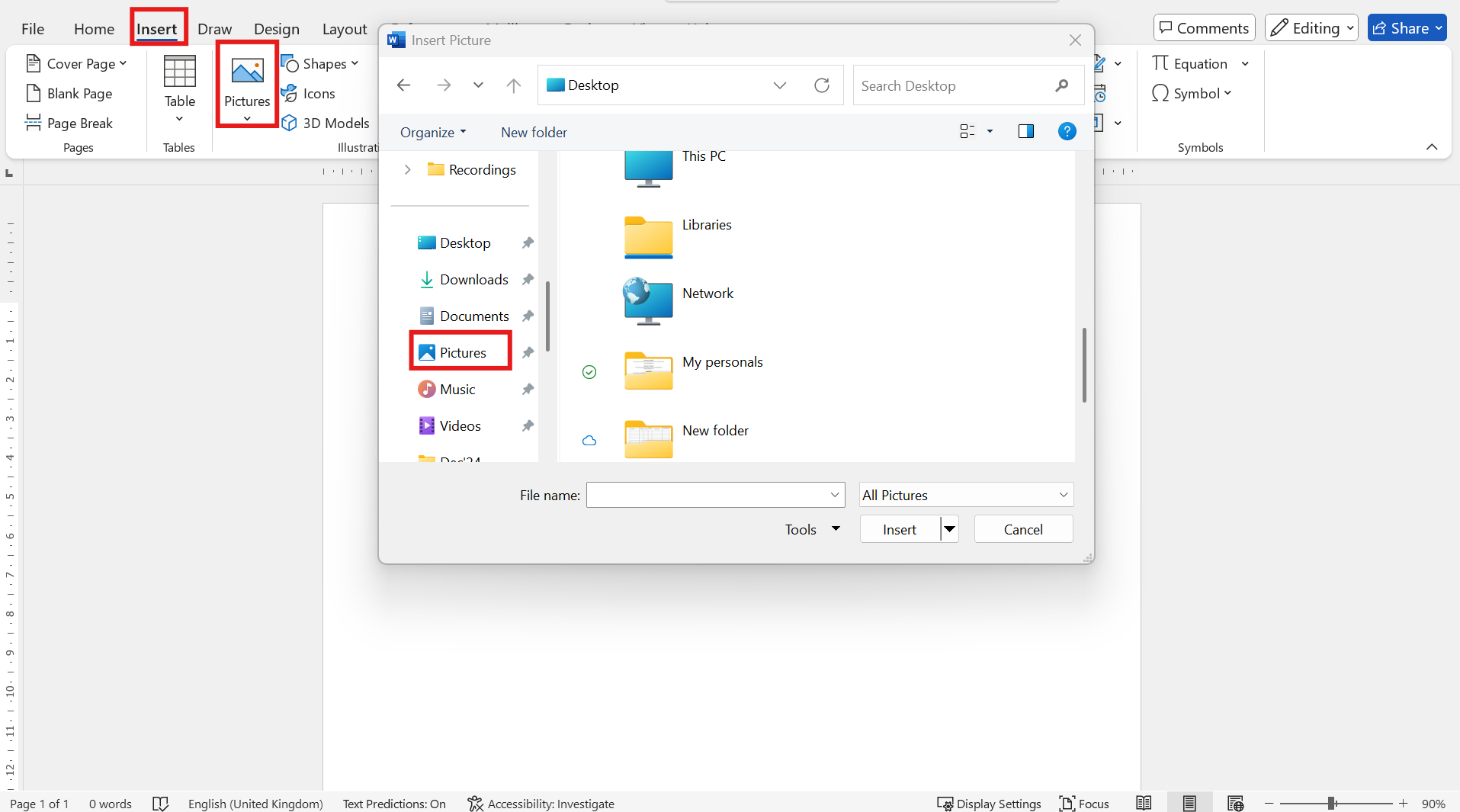Toggle Text Predictions in the status bar
The height and width of the screenshot is (812, 1460).
pyautogui.click(x=394, y=804)
